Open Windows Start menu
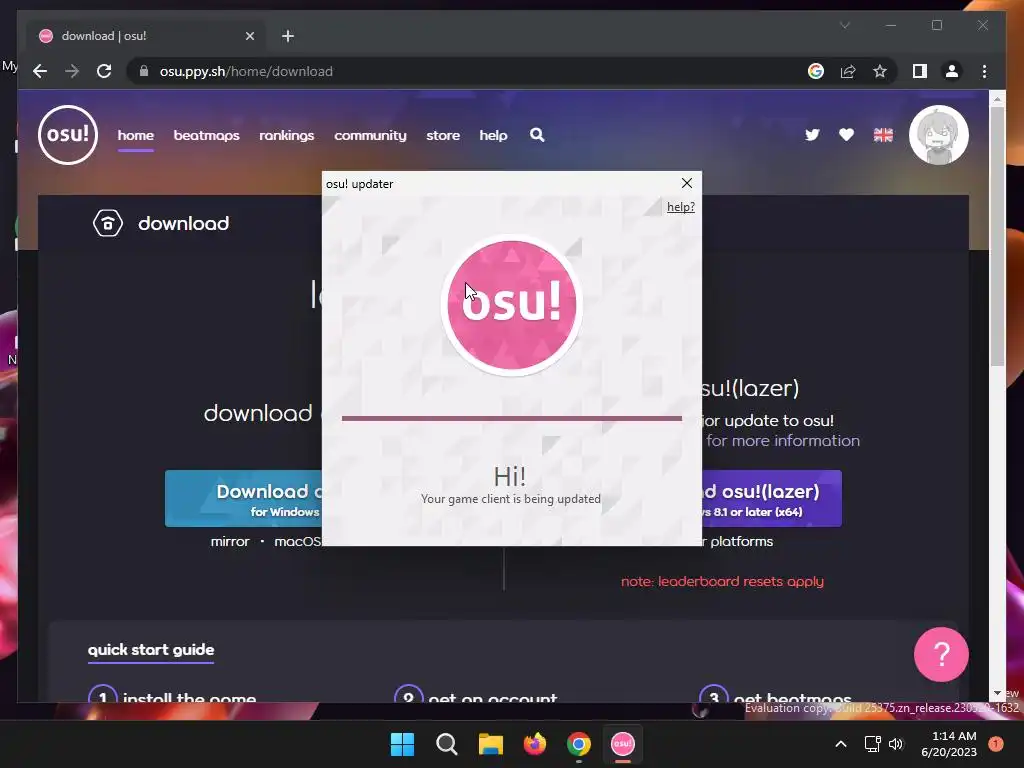Screen dimensions: 1024x768 click(402, 744)
